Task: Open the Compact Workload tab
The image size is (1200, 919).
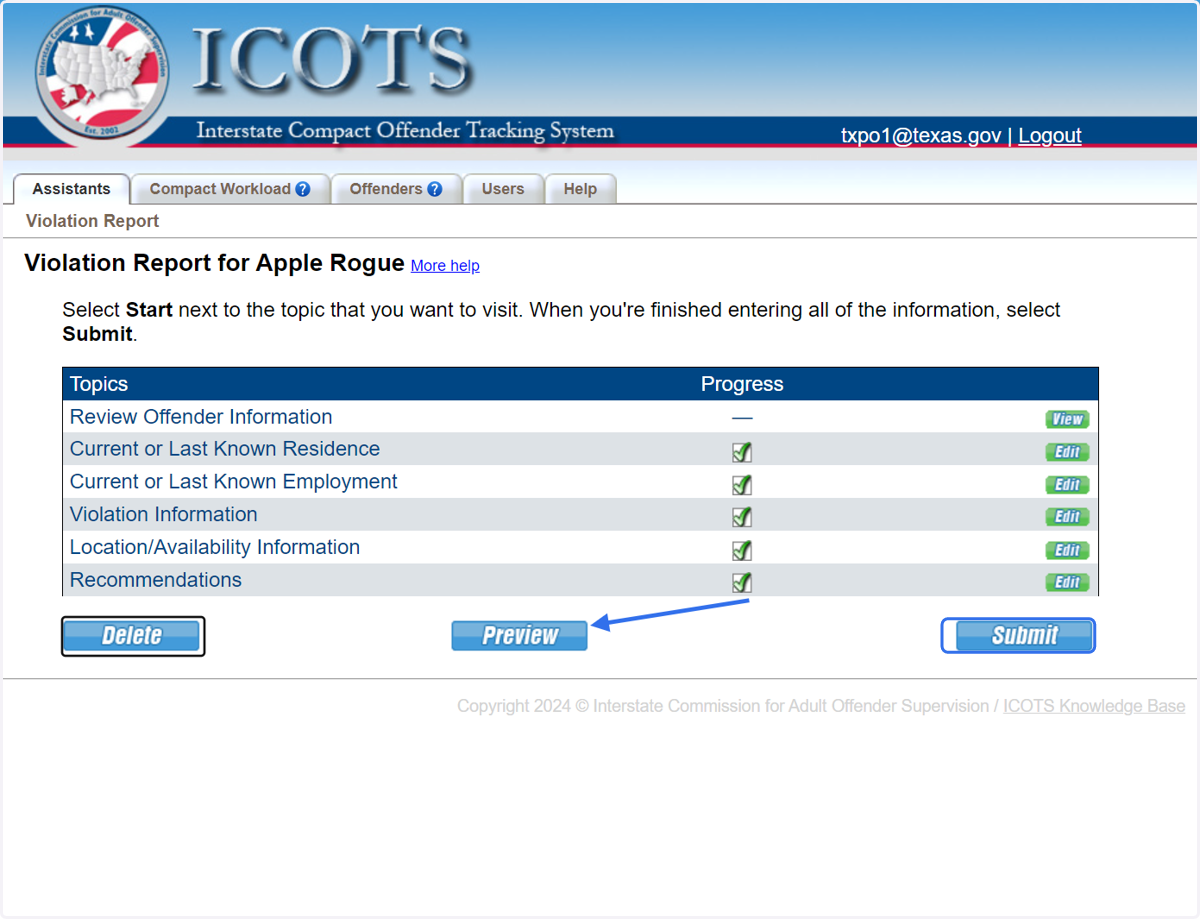Action: click(x=230, y=189)
